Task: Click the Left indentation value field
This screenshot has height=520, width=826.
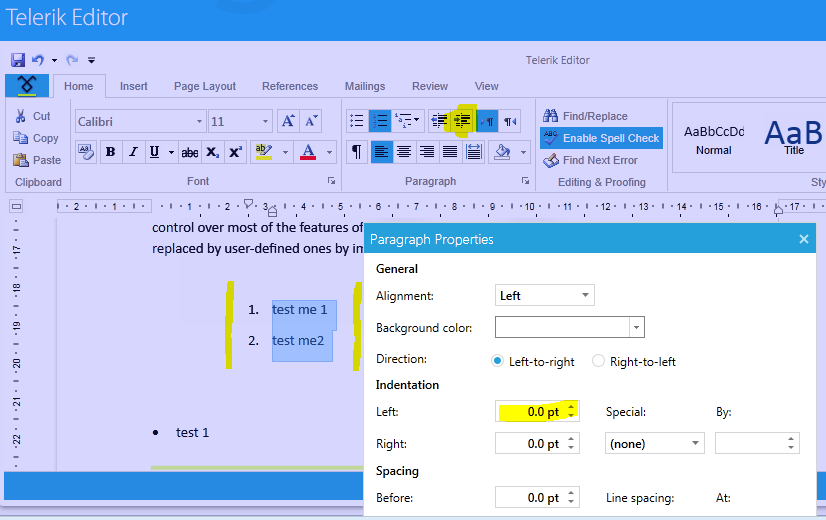Action: coord(537,411)
